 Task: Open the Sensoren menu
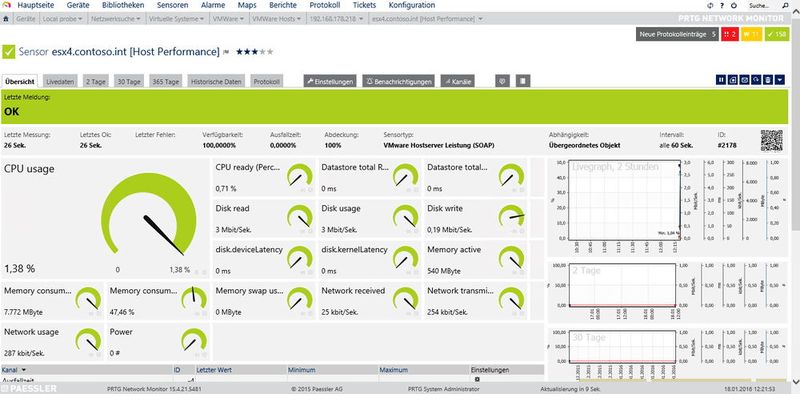pyautogui.click(x=172, y=6)
